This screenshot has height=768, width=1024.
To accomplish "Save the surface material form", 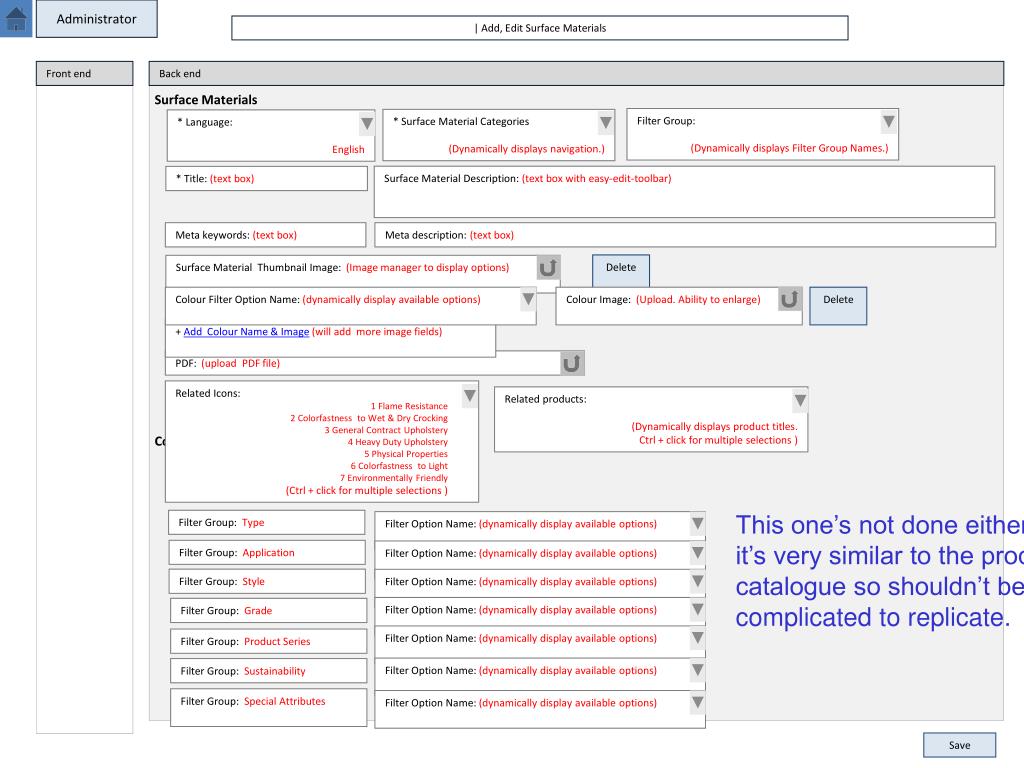I will pos(959,745).
